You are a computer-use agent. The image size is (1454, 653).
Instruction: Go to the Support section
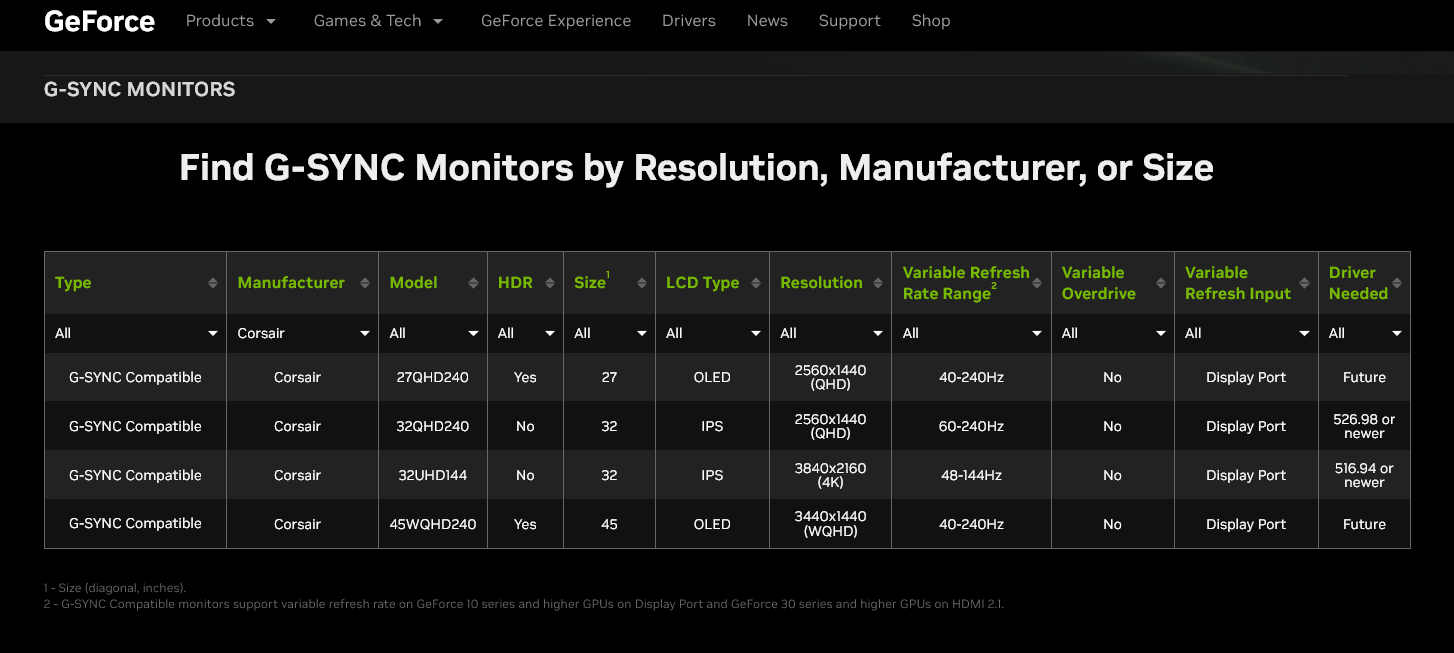[849, 20]
